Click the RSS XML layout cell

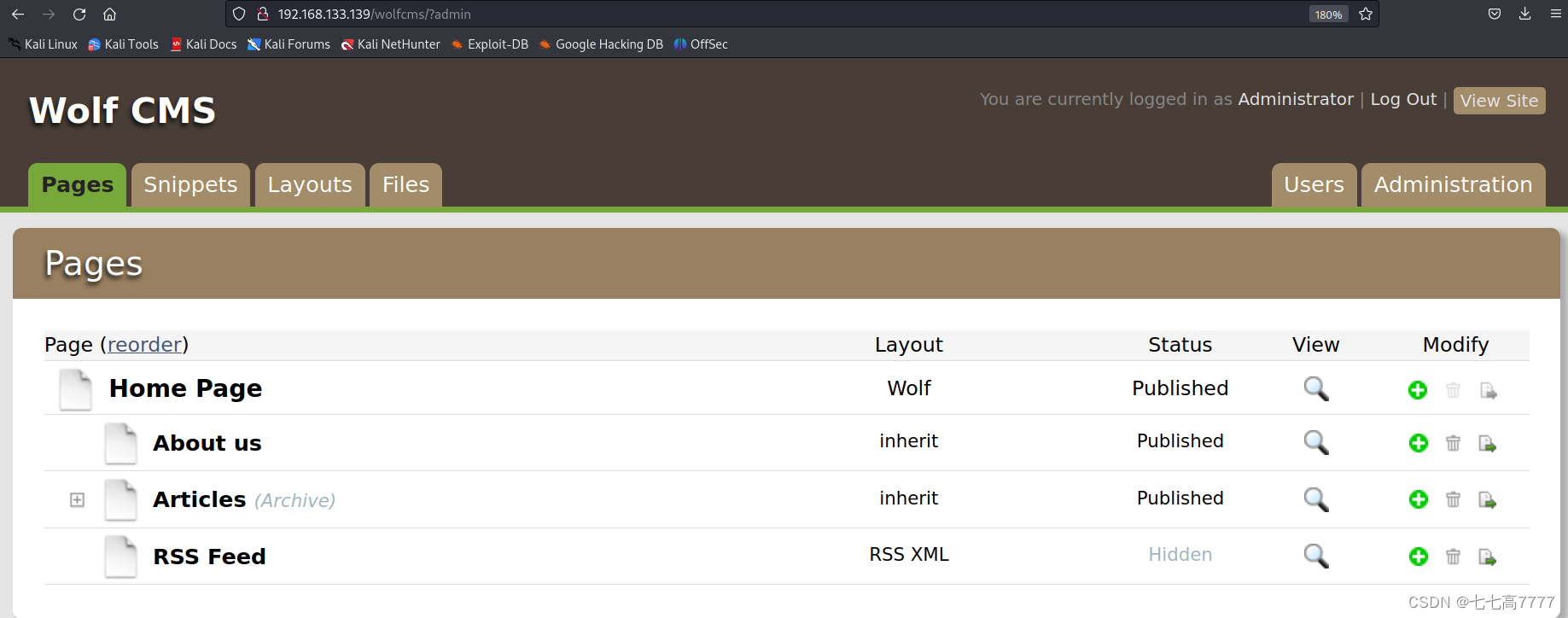click(909, 555)
